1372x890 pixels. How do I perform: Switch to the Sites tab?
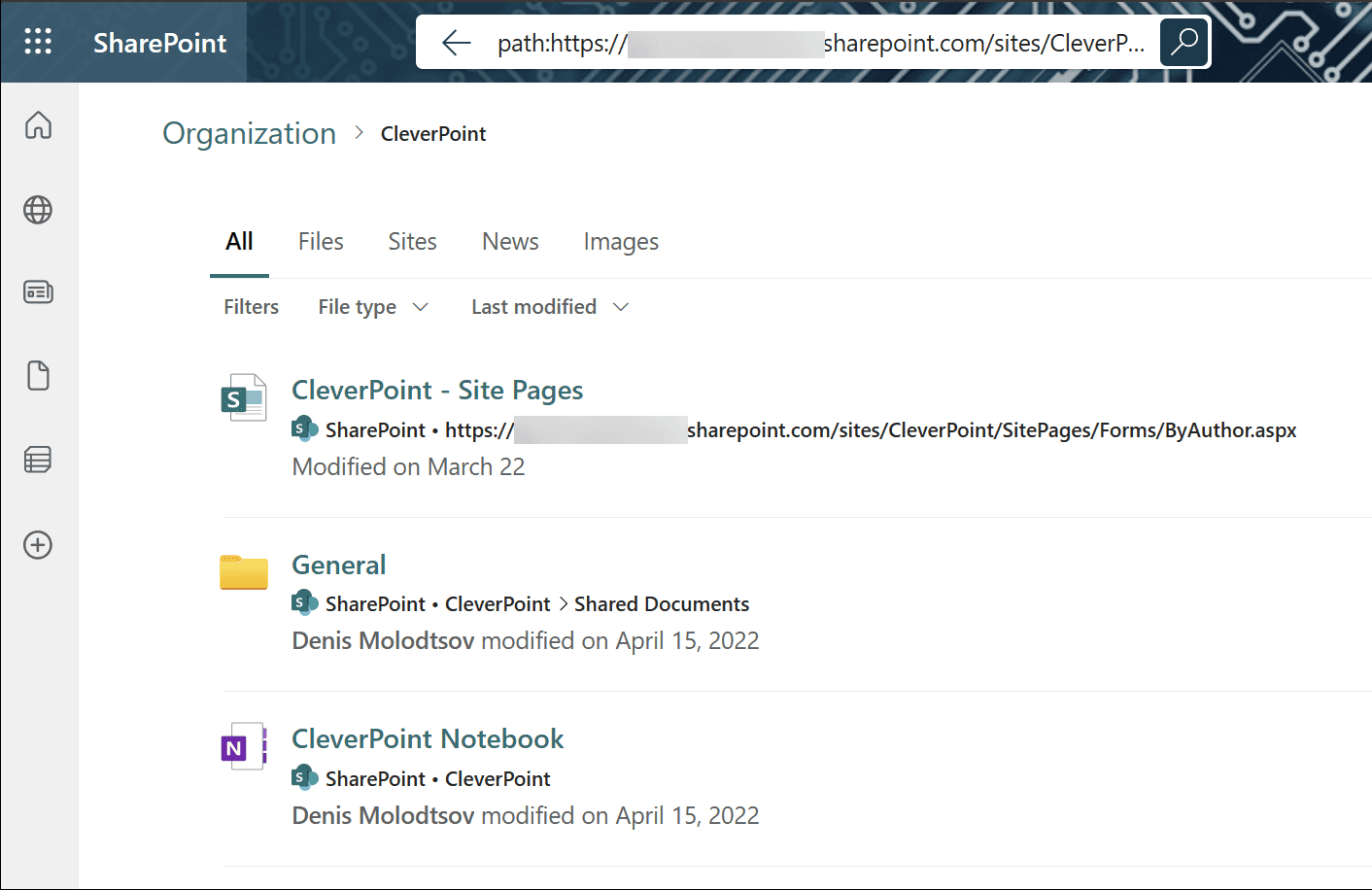(x=412, y=241)
